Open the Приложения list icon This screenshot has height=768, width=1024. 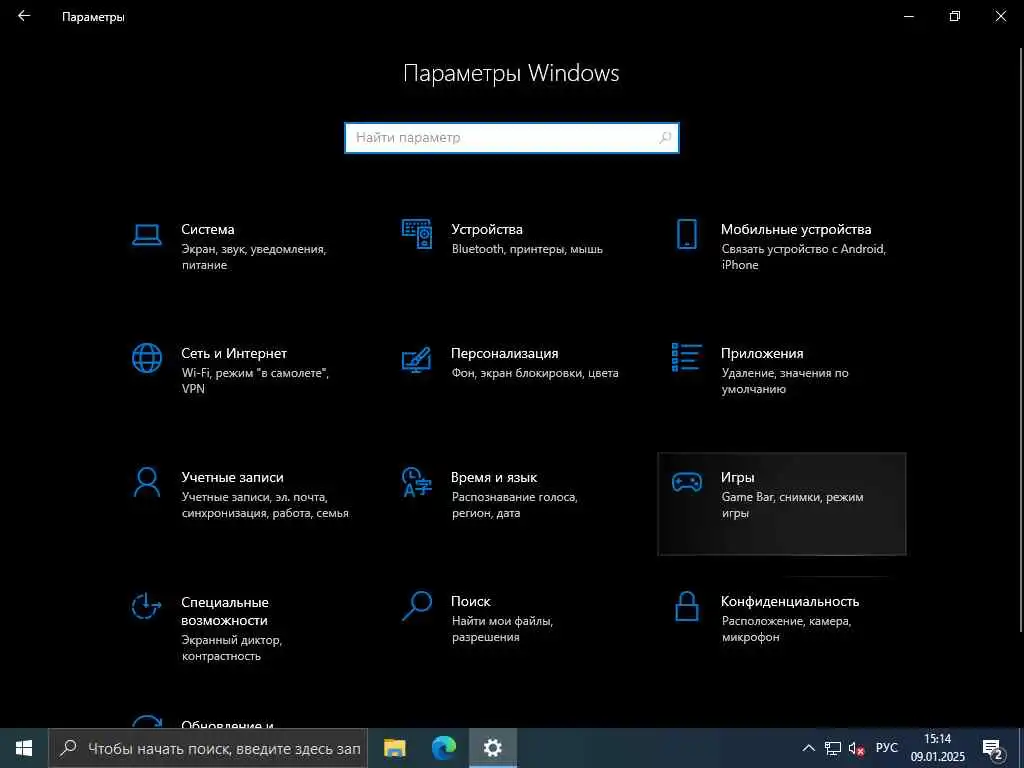[x=687, y=357]
